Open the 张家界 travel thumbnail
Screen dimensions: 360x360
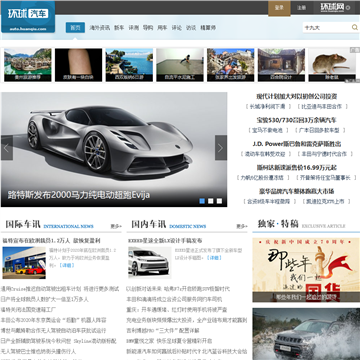(x=231, y=65)
